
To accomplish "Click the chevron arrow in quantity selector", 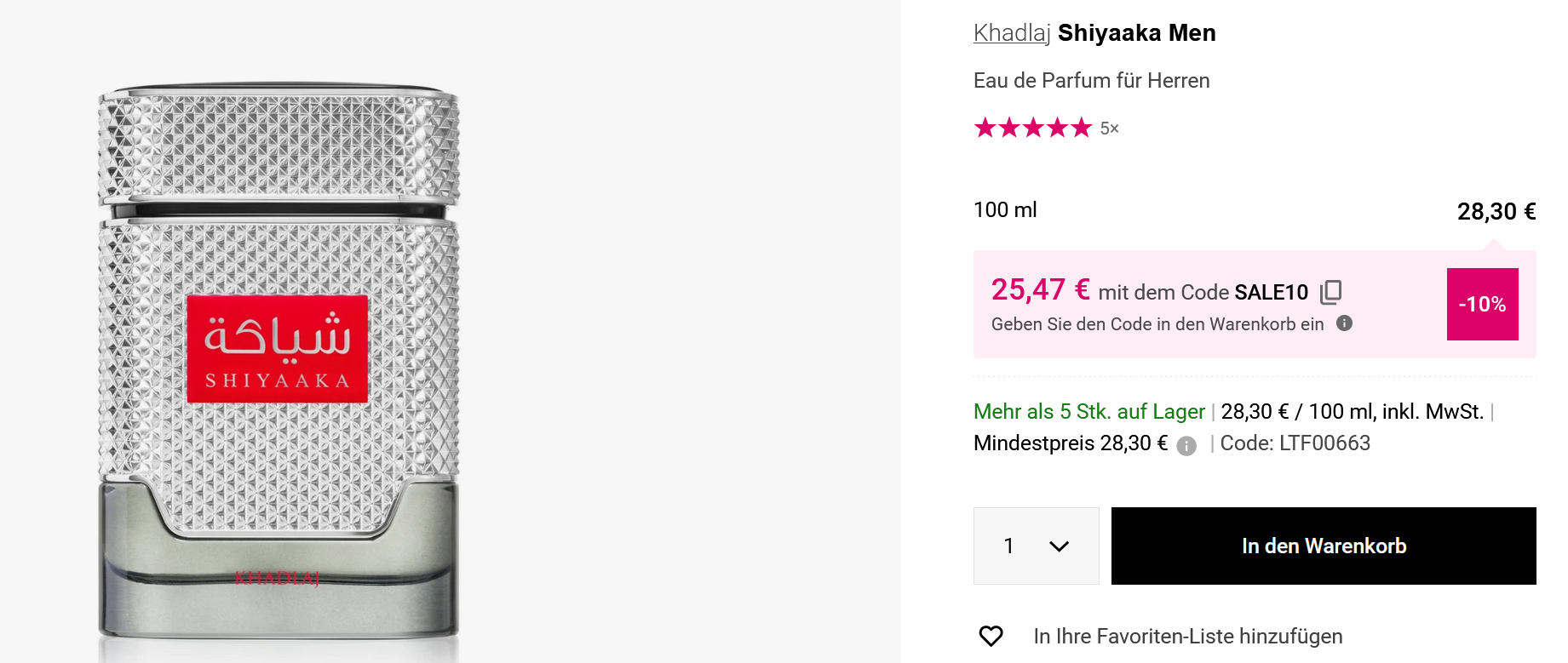I will pos(1059,546).
